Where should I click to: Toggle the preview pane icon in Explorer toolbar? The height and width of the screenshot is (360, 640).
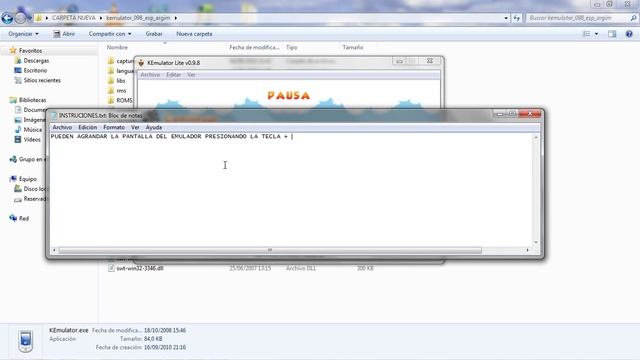612,34
